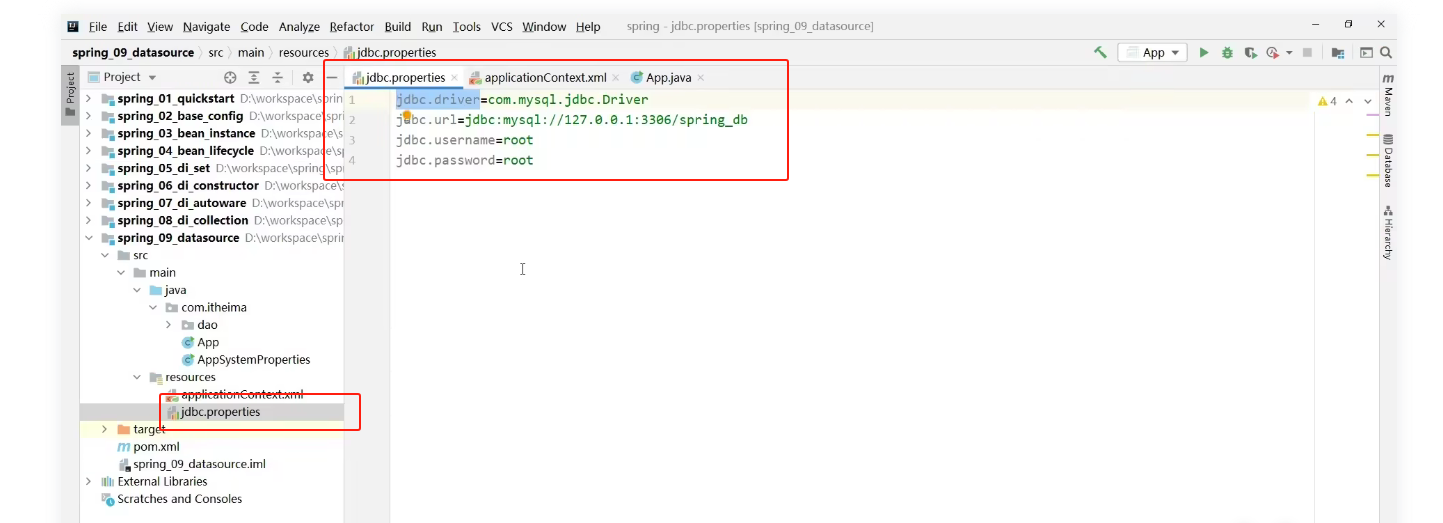Click resources in the breadcrumb bar
1443x523 pixels.
coord(303,52)
